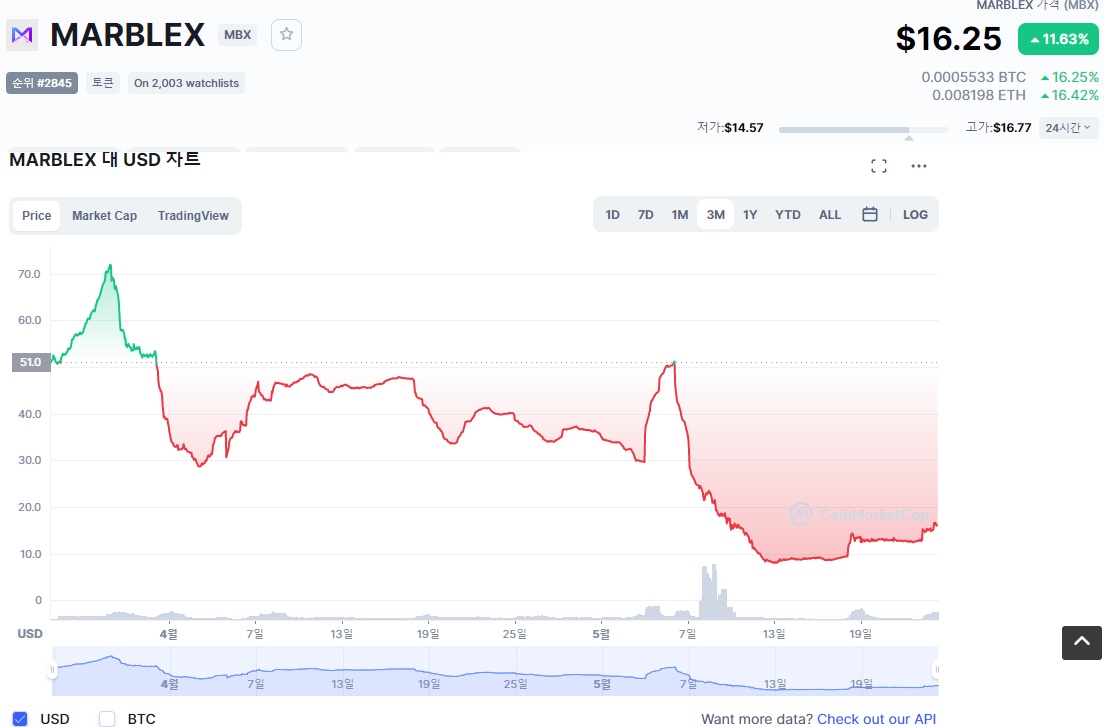
Task: Grab the right range navigator handle
Action: (x=936, y=670)
